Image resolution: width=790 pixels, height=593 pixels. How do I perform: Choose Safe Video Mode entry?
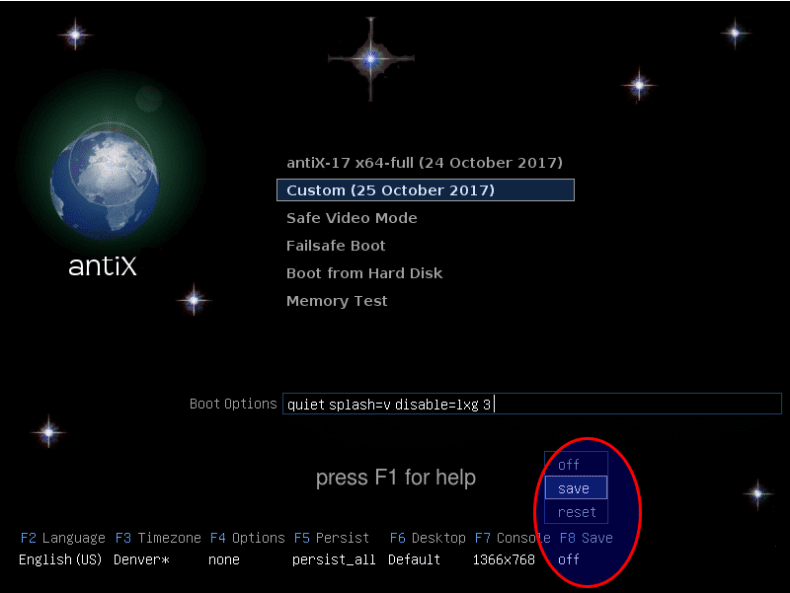(x=352, y=218)
